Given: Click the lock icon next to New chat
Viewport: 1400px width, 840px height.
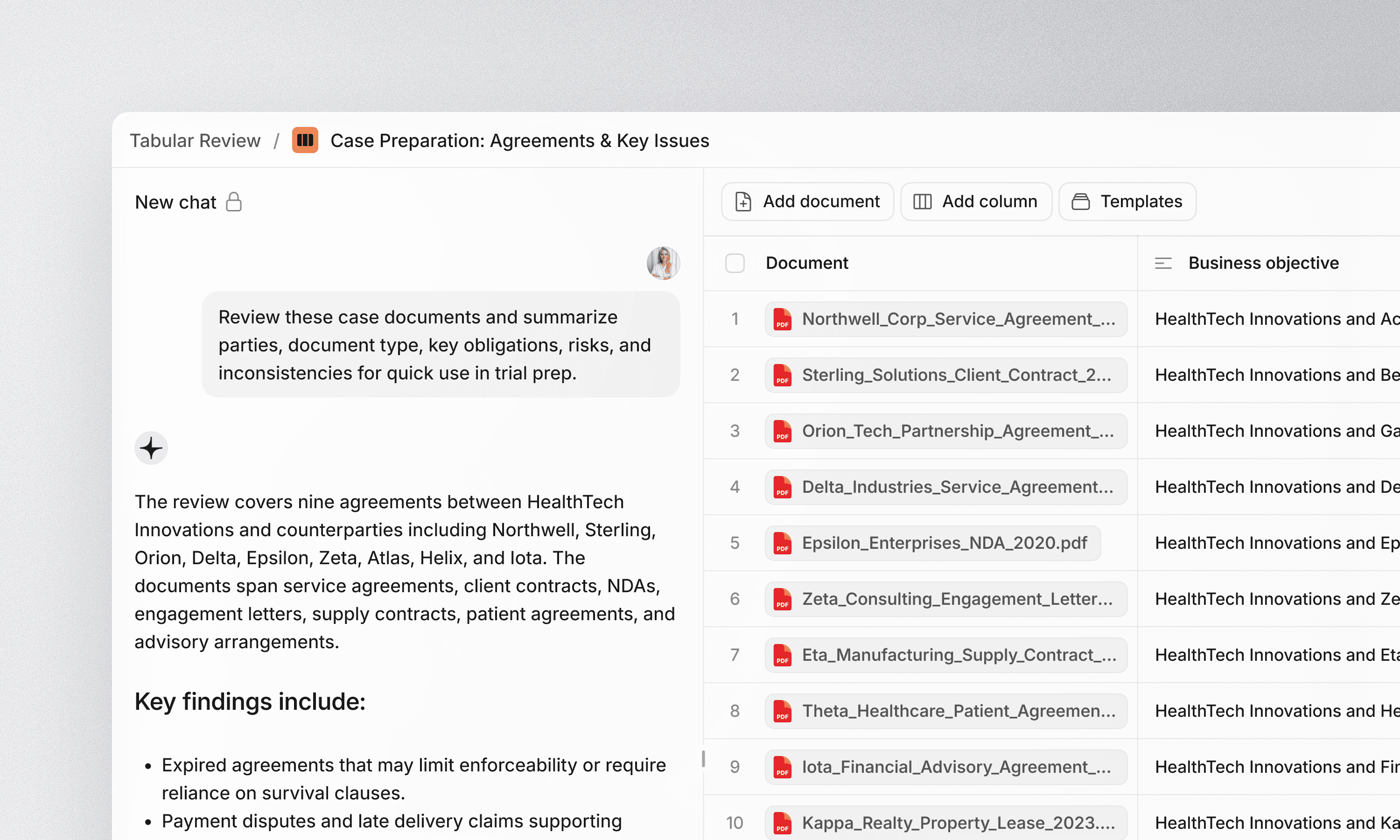Looking at the screenshot, I should [234, 202].
